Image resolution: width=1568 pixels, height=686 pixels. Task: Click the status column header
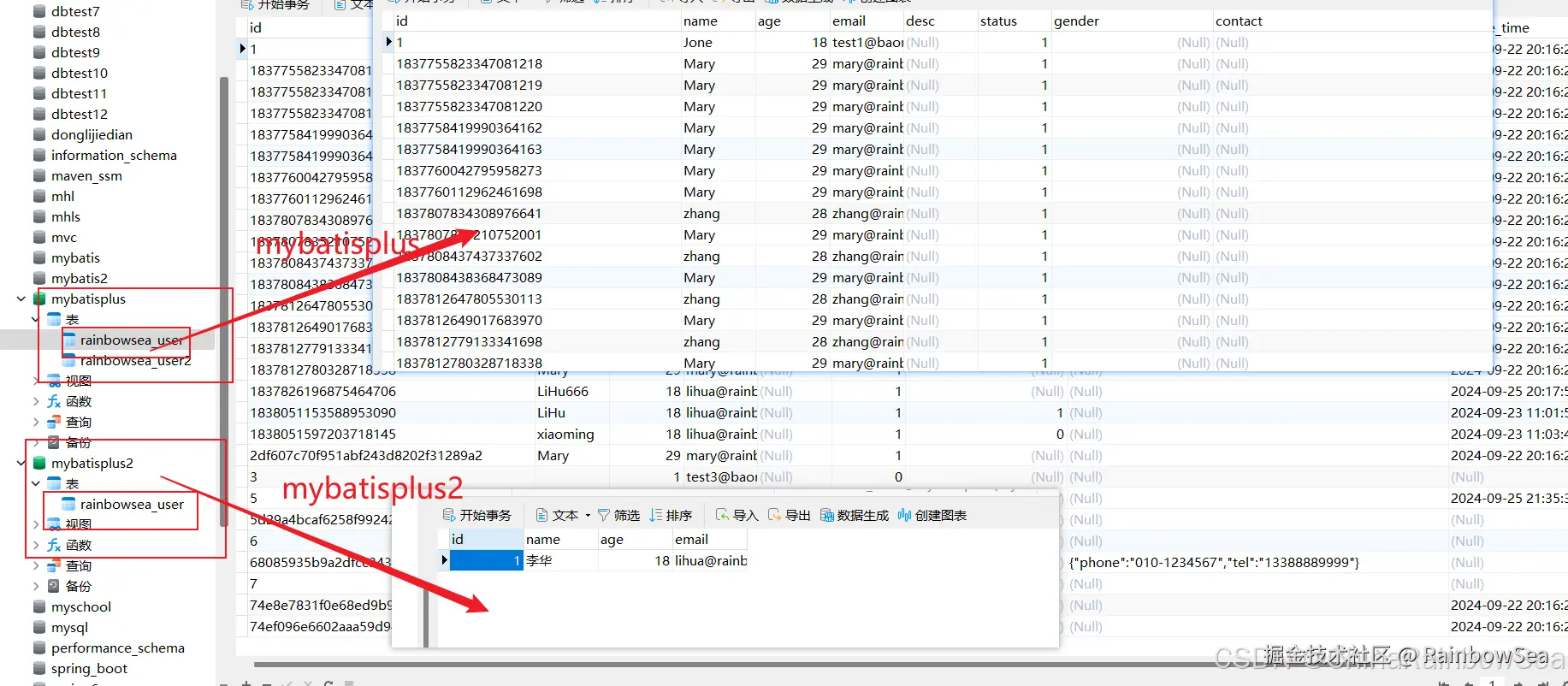(1014, 21)
